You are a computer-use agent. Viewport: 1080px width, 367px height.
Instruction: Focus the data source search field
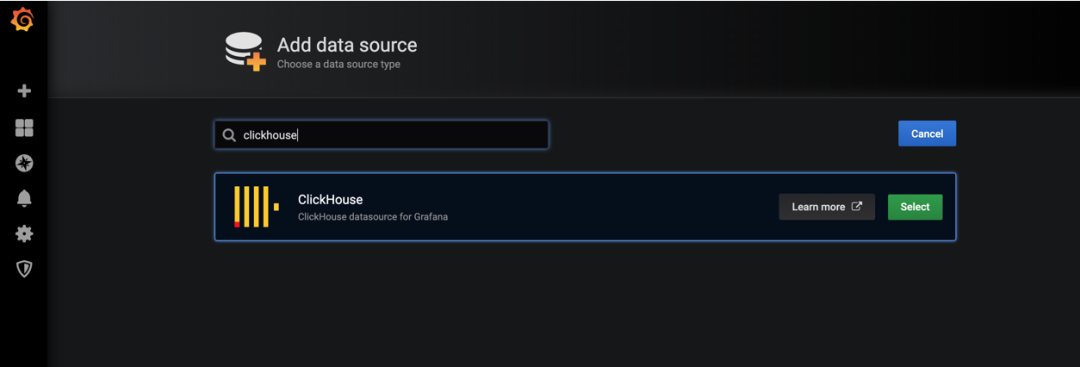pyautogui.click(x=382, y=135)
